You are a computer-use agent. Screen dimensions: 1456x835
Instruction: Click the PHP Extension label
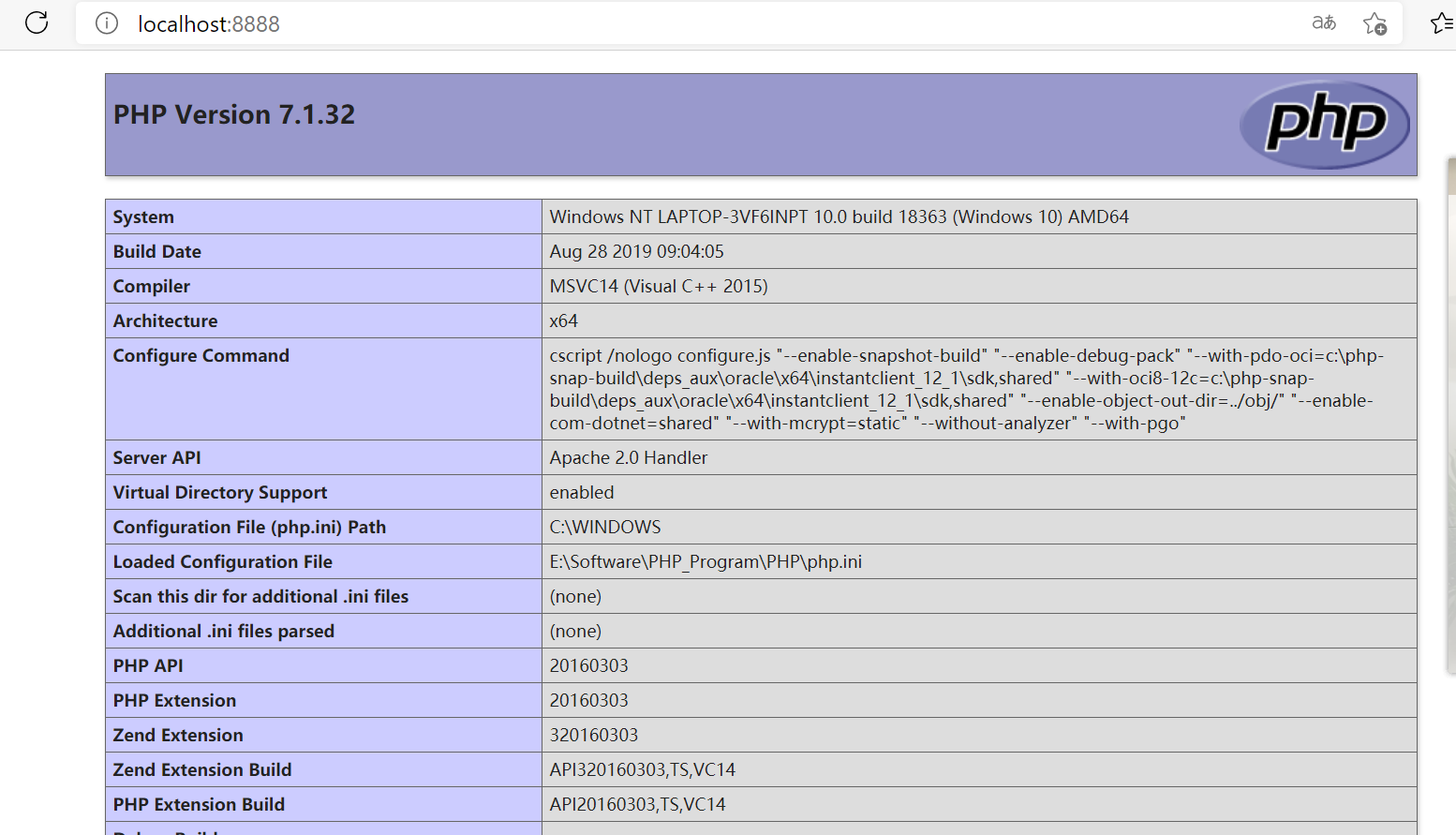[174, 700]
